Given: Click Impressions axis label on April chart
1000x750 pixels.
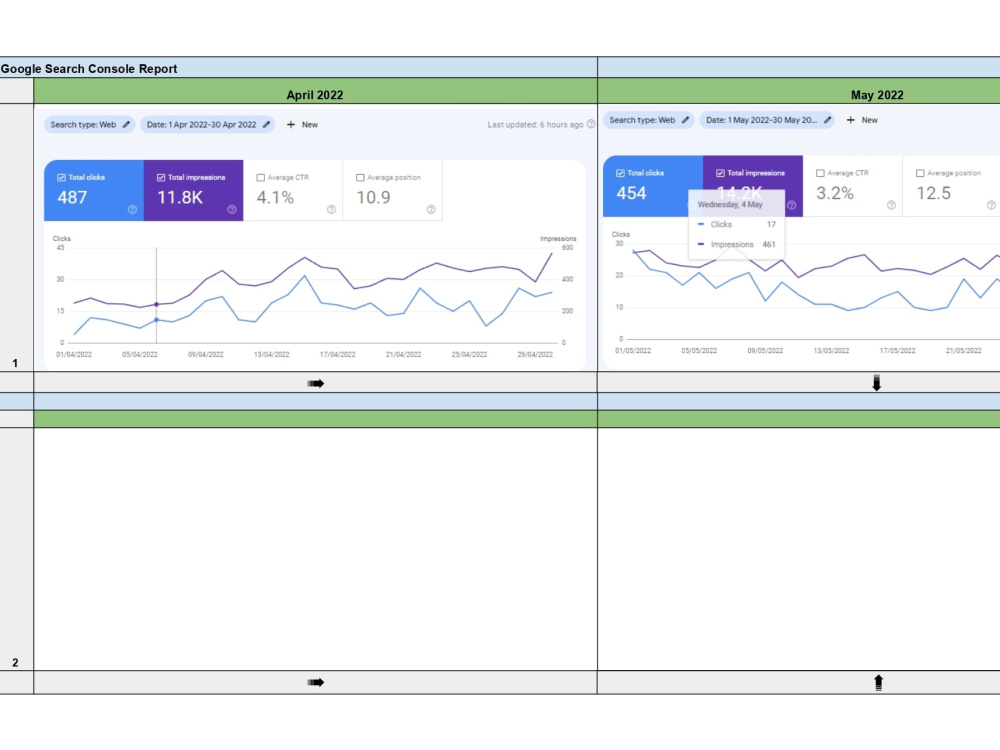Looking at the screenshot, I should tap(558, 239).
